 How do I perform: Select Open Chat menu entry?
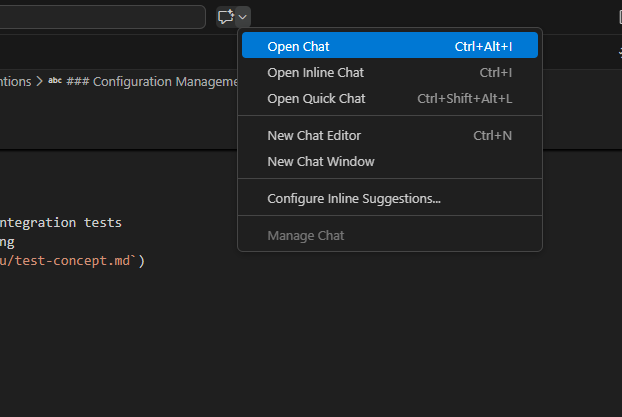coord(390,46)
